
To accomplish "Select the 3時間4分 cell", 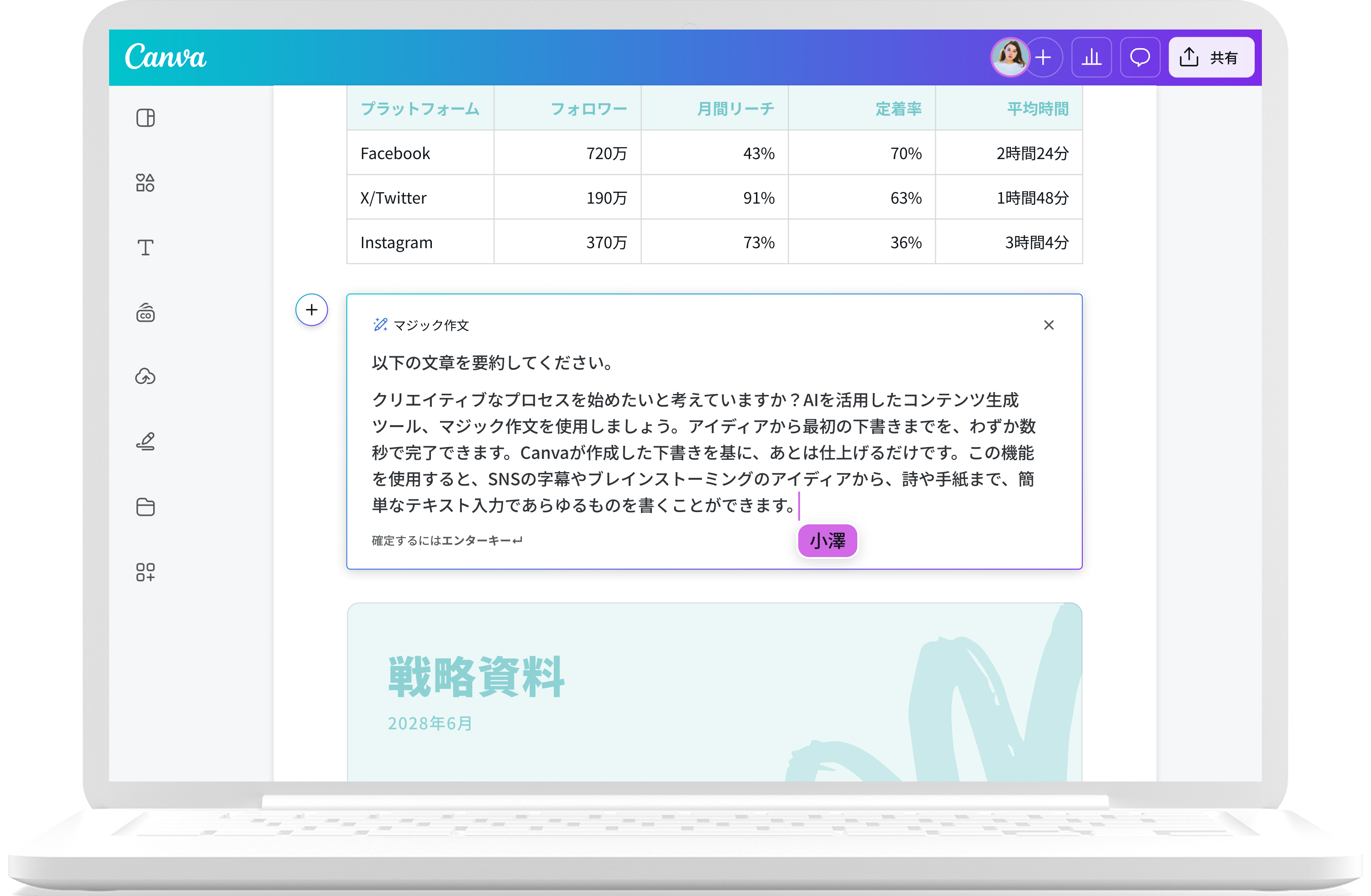I will coord(1009,242).
